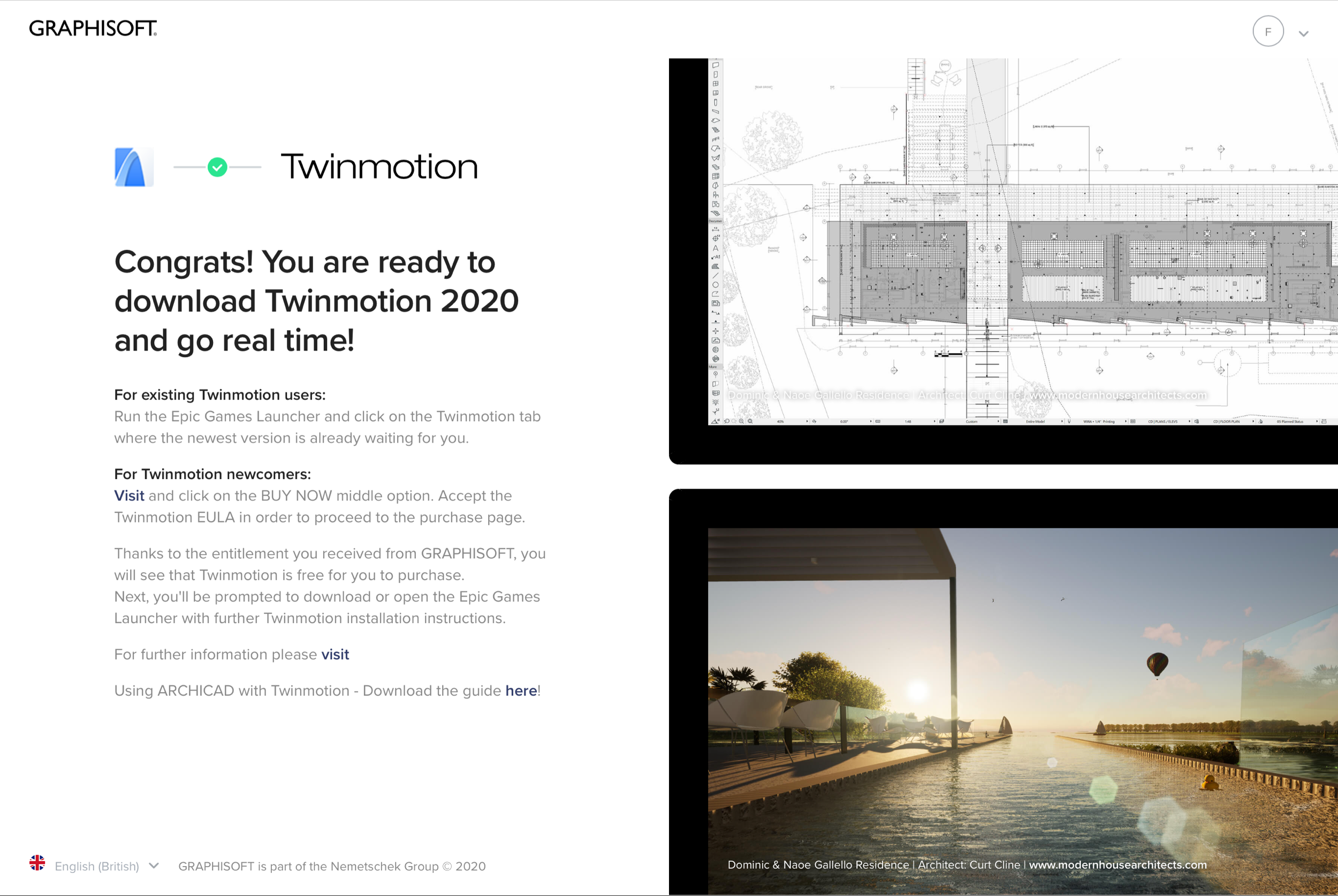The height and width of the screenshot is (896, 1338).
Task: Open the guide download 'here' link
Action: point(520,690)
